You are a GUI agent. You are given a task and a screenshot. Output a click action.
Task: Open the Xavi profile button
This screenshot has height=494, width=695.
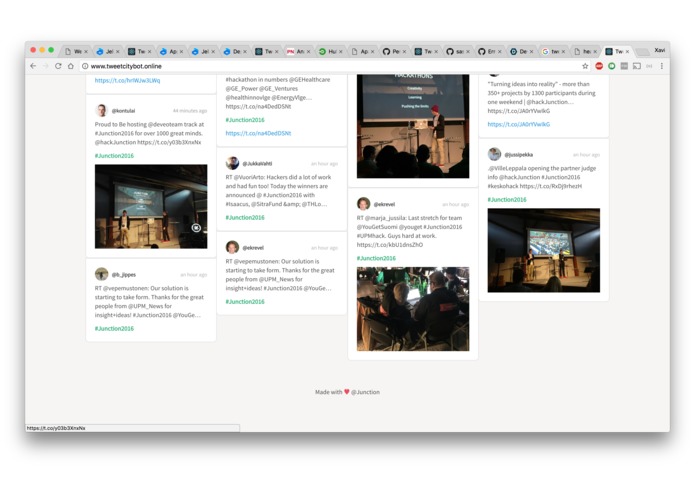(660, 50)
